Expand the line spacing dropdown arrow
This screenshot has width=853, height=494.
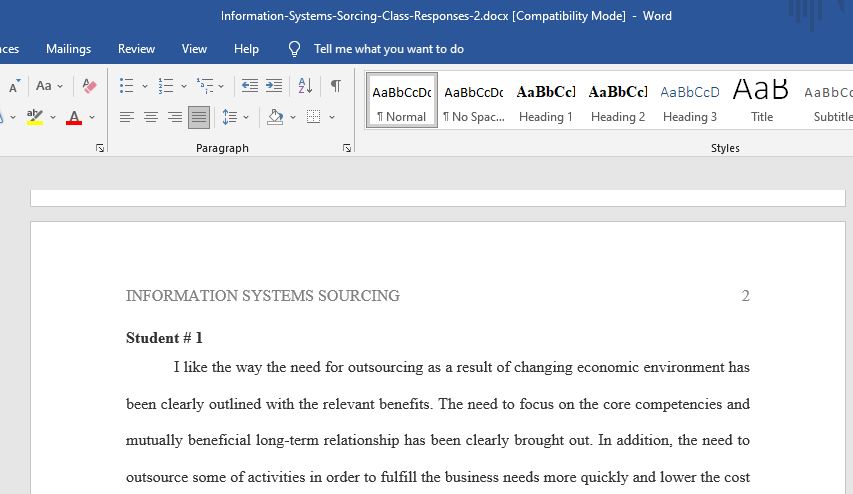pos(246,117)
